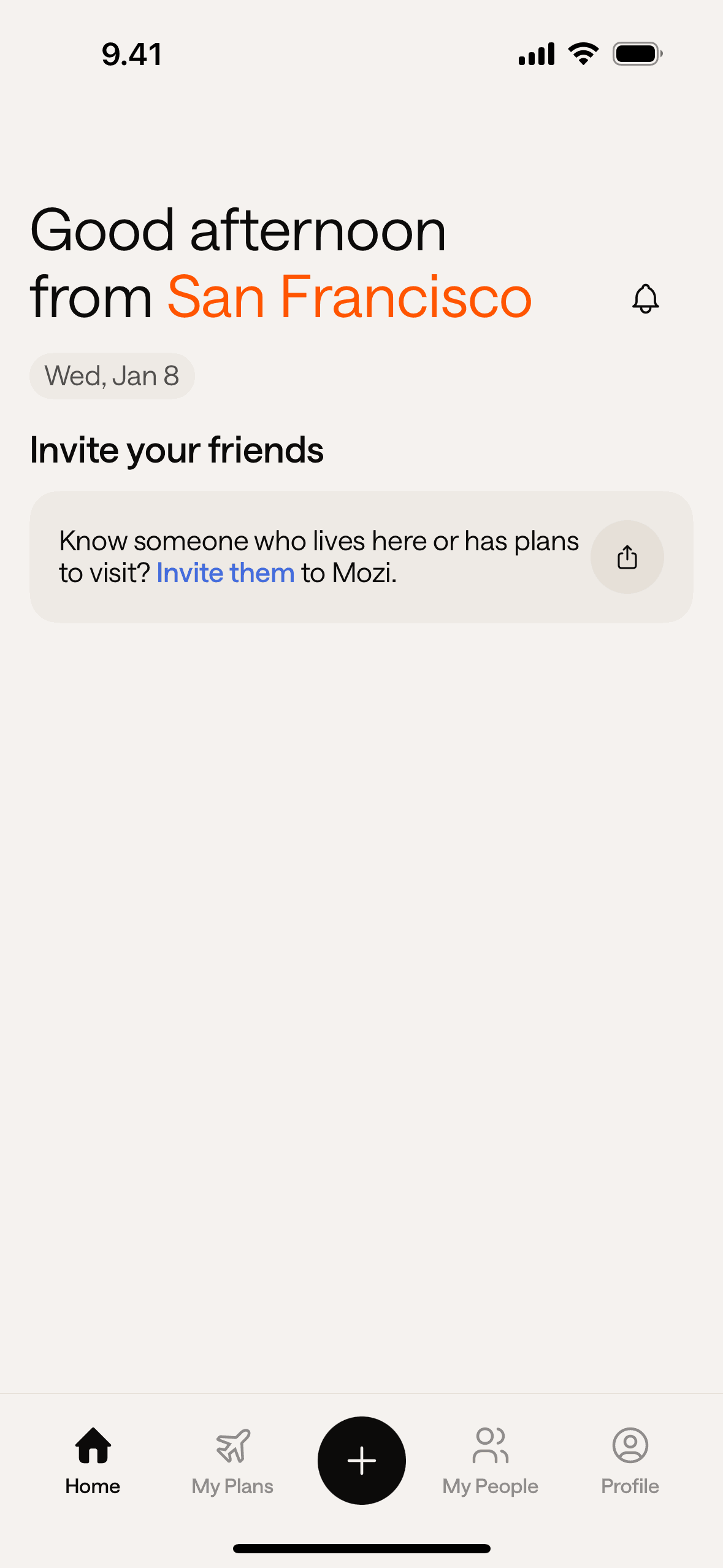Switch to the tab labeled Home
This screenshot has width=723, height=1568.
pyautogui.click(x=93, y=1486)
